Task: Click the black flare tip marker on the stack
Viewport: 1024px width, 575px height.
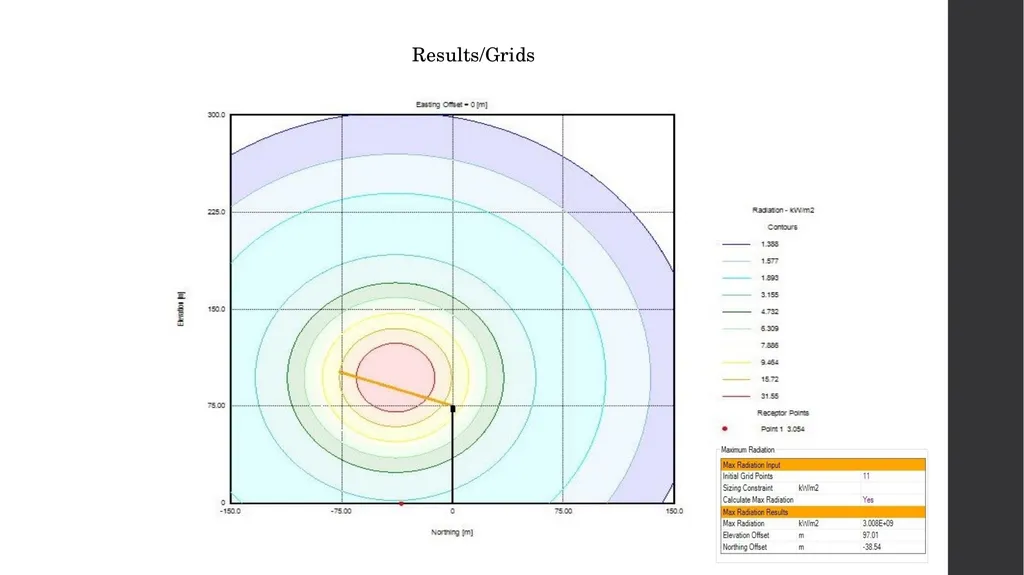Action: 453,408
